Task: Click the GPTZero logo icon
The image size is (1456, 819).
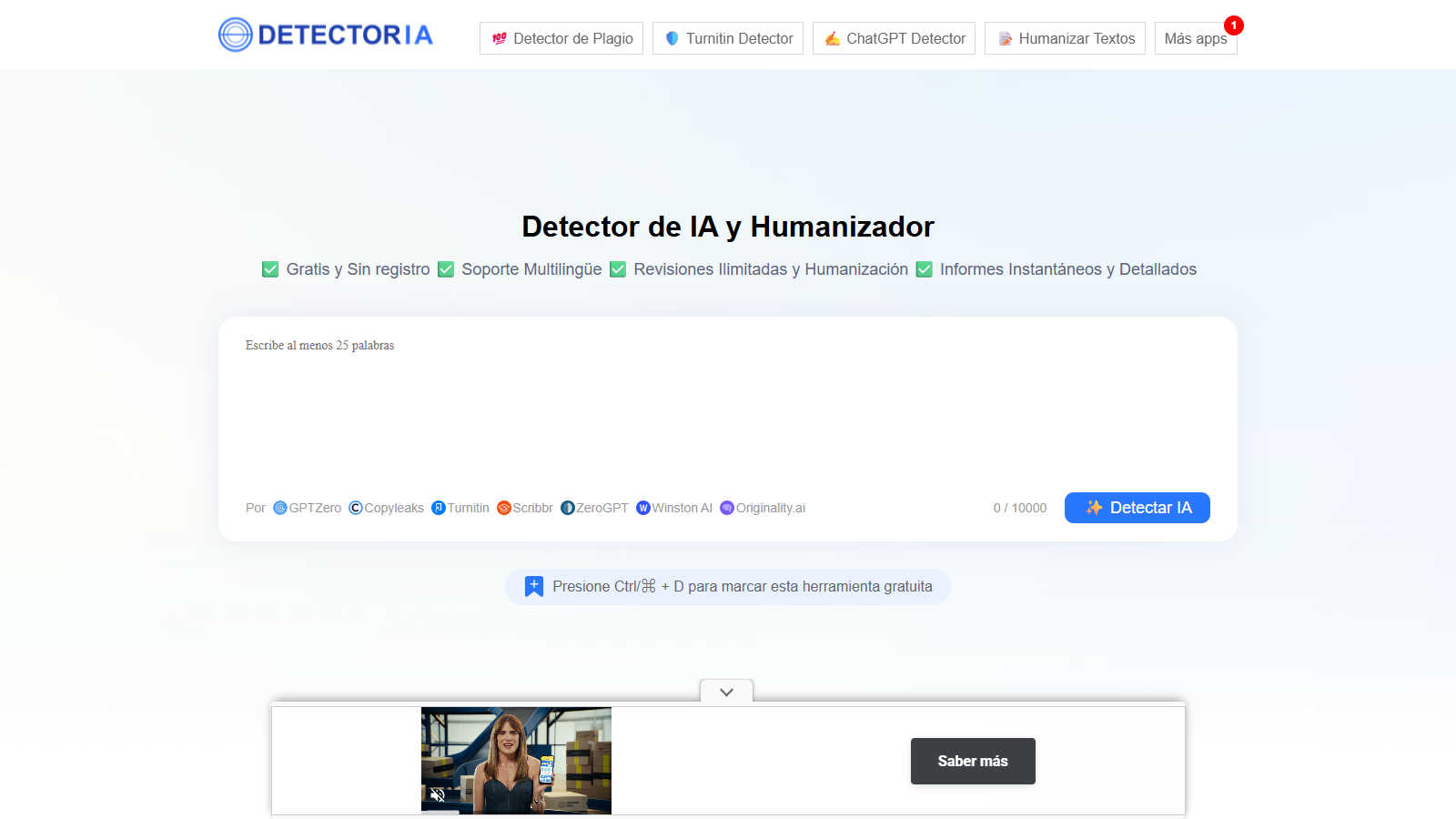Action: coord(280,508)
